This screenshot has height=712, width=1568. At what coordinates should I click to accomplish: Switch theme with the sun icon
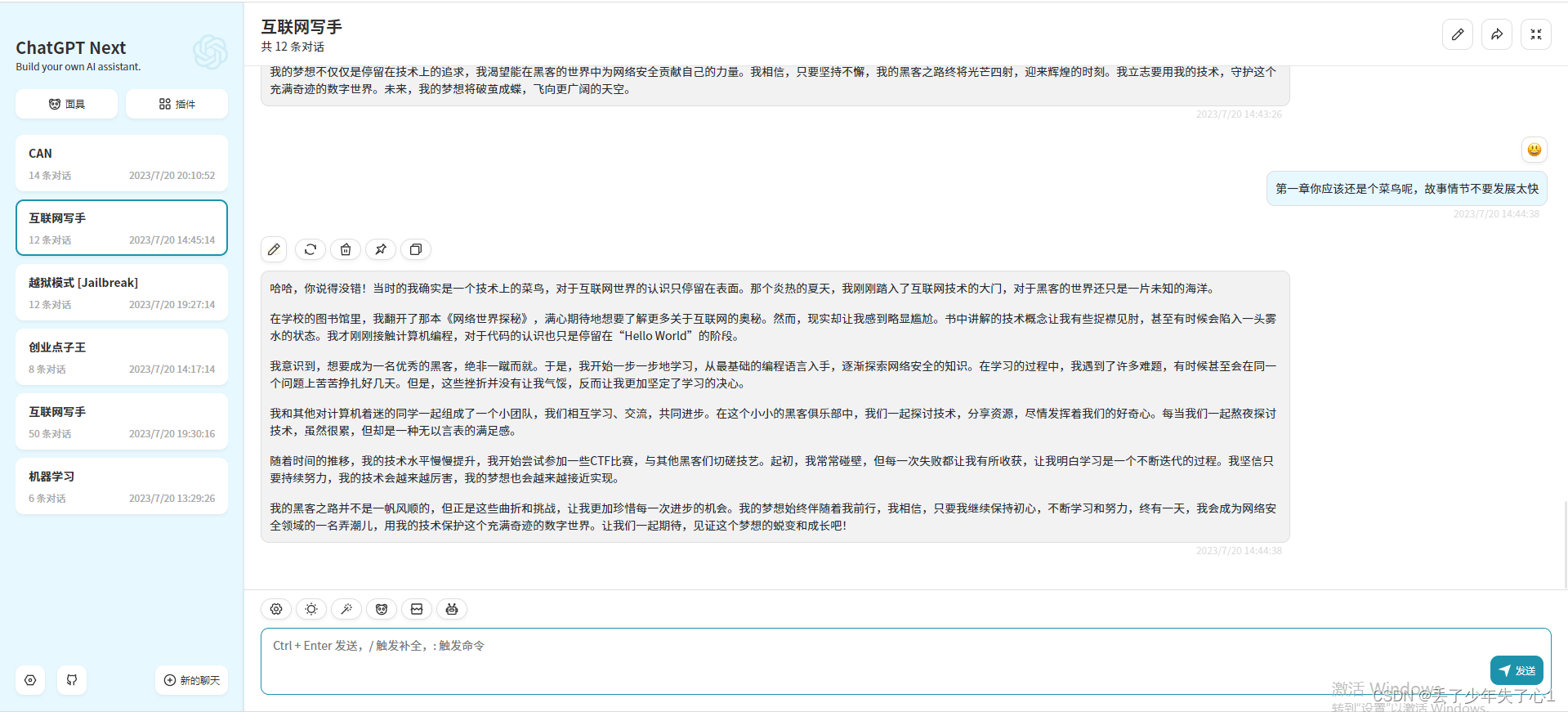click(311, 609)
